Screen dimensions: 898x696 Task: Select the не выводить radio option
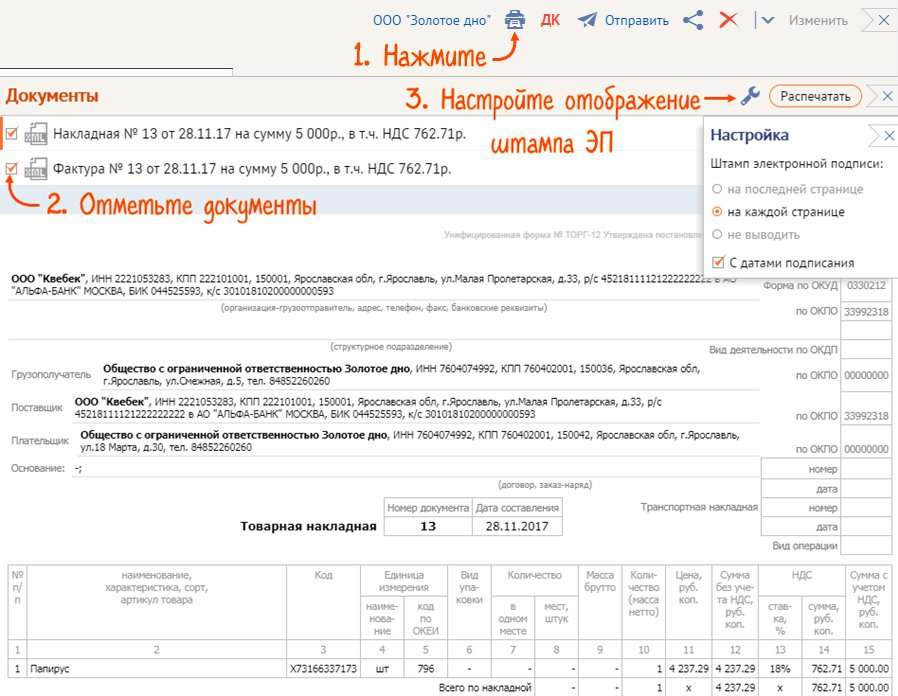pos(717,234)
